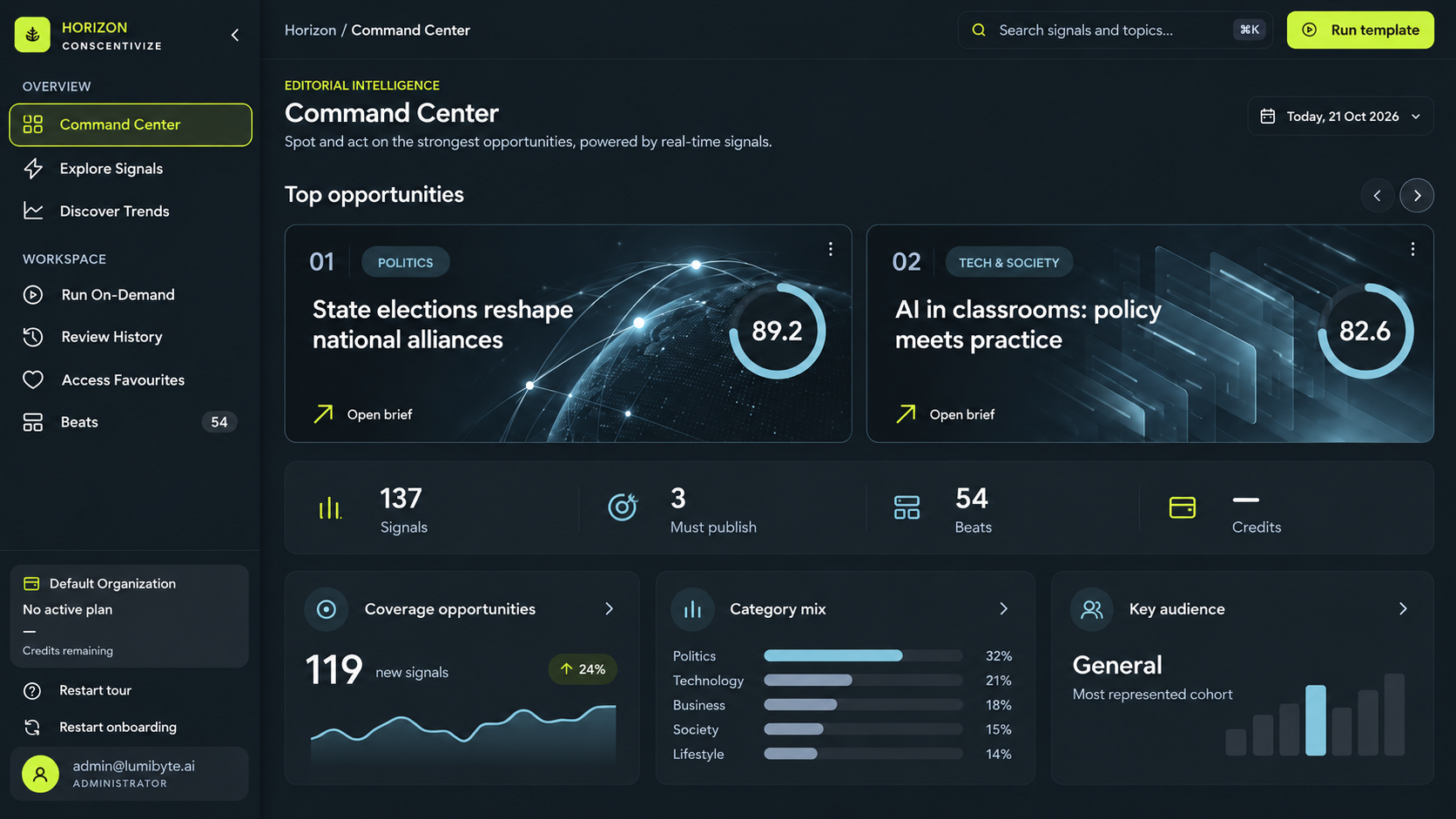Click the Beats stat icon in summary row

point(907,507)
